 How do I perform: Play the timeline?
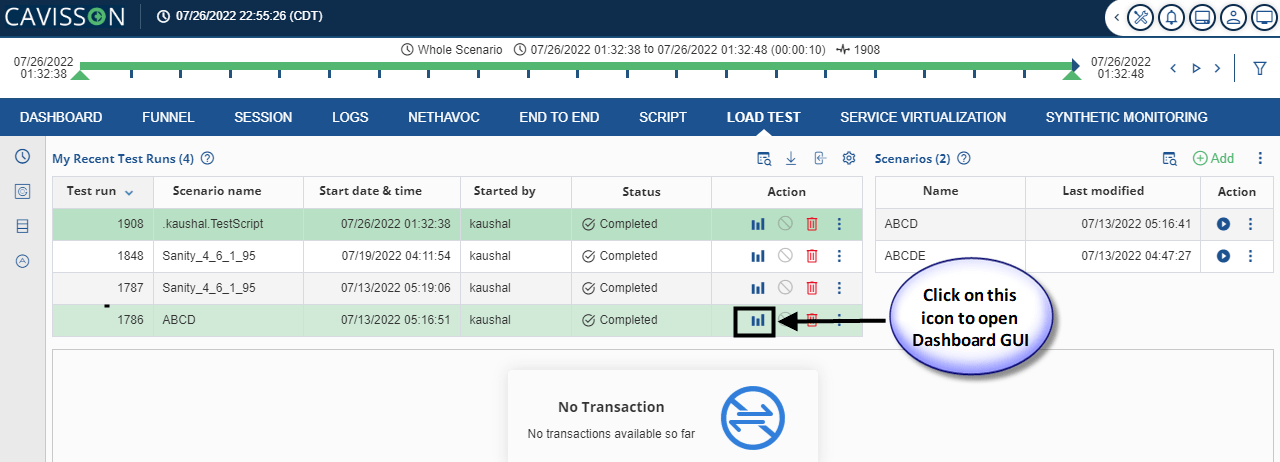pos(1196,68)
